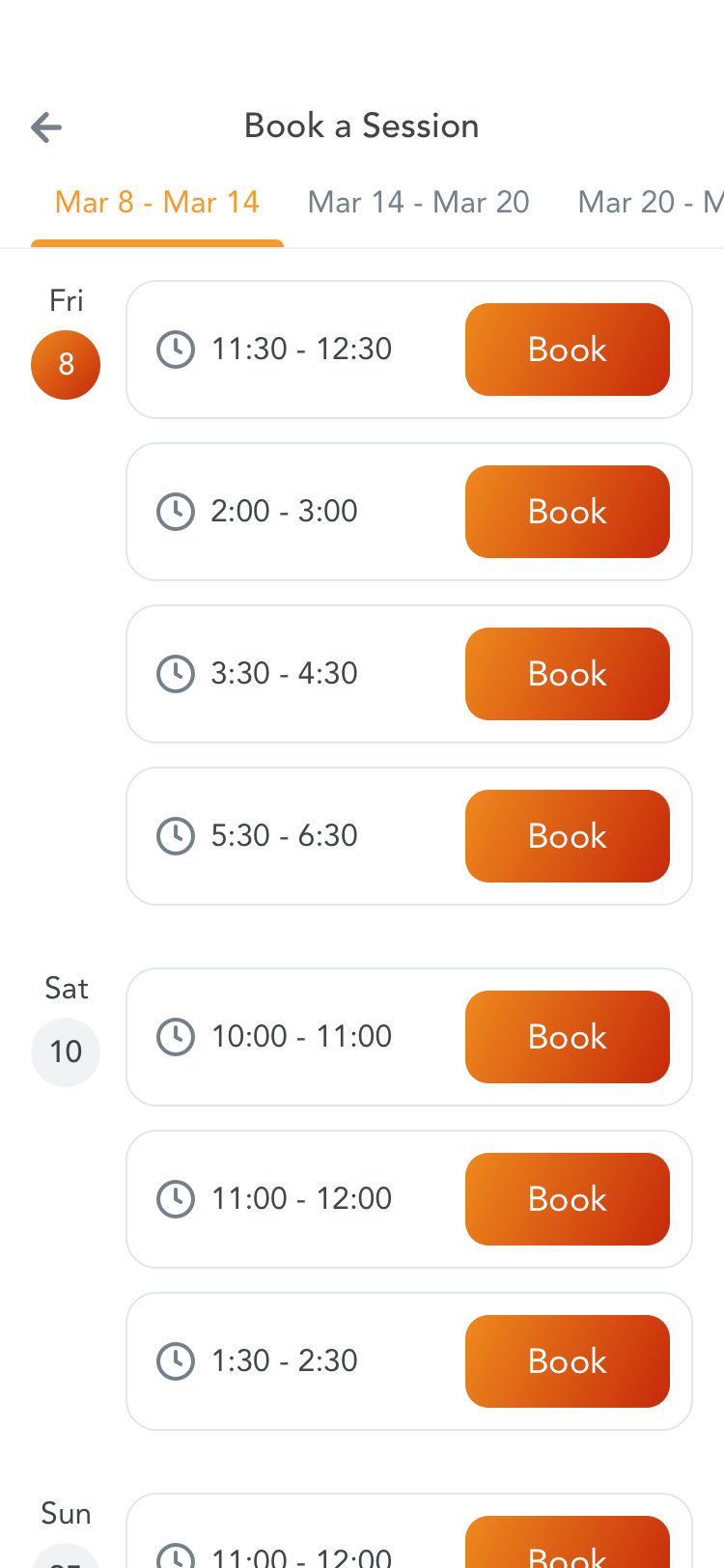Select Friday date circle 8
The width and height of the screenshot is (724, 1568).
pos(66,365)
